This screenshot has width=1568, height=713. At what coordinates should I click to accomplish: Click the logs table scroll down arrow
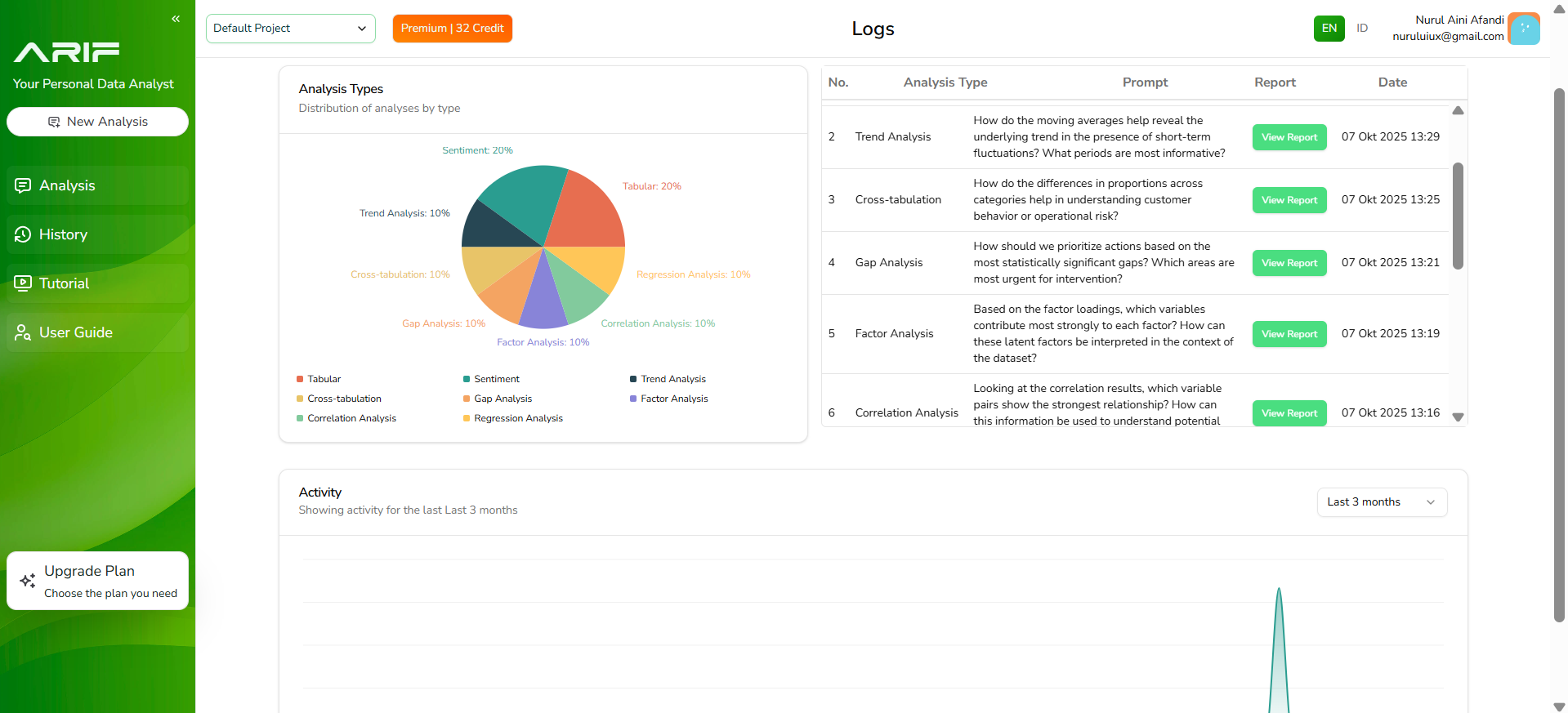pos(1458,417)
